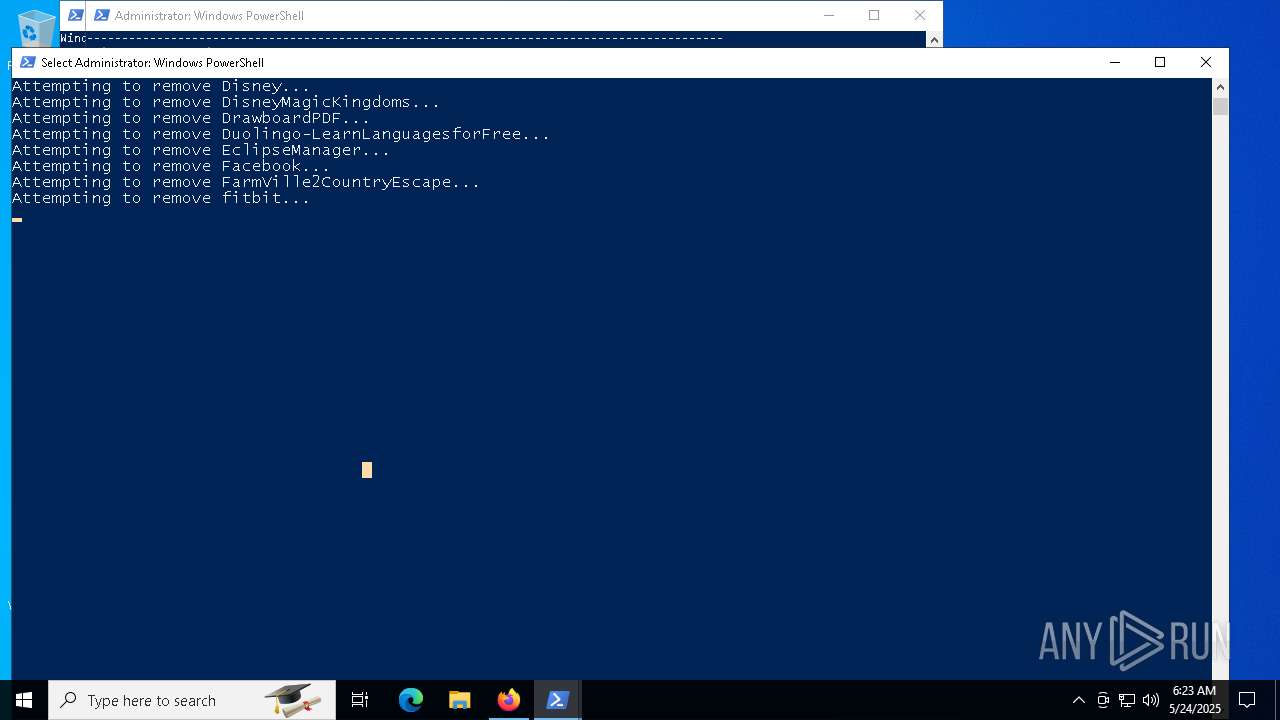Maximize the background PowerShell window
This screenshot has height=720, width=1280.
coord(874,15)
